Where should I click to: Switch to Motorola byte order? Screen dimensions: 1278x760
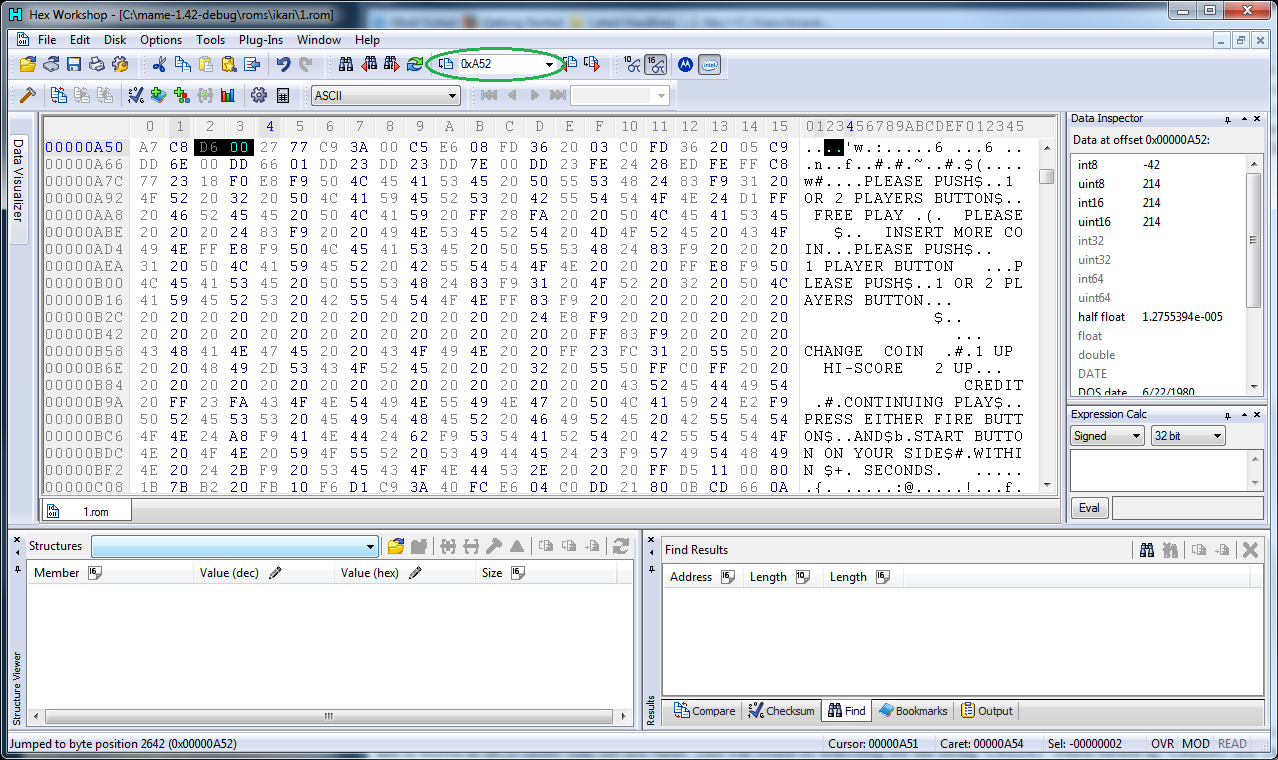686,65
